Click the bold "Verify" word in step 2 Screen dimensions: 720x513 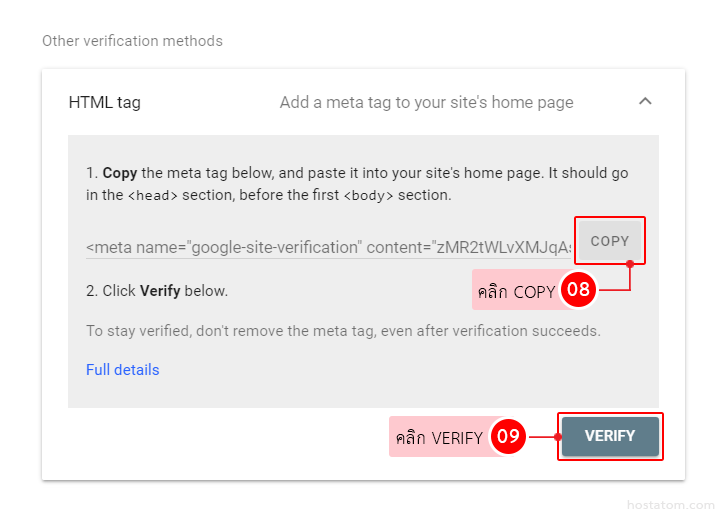(159, 291)
